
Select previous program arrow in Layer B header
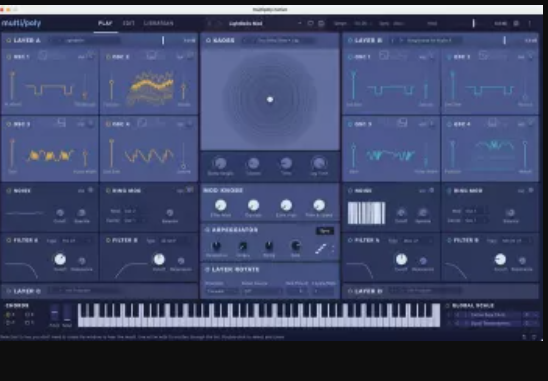coord(392,41)
